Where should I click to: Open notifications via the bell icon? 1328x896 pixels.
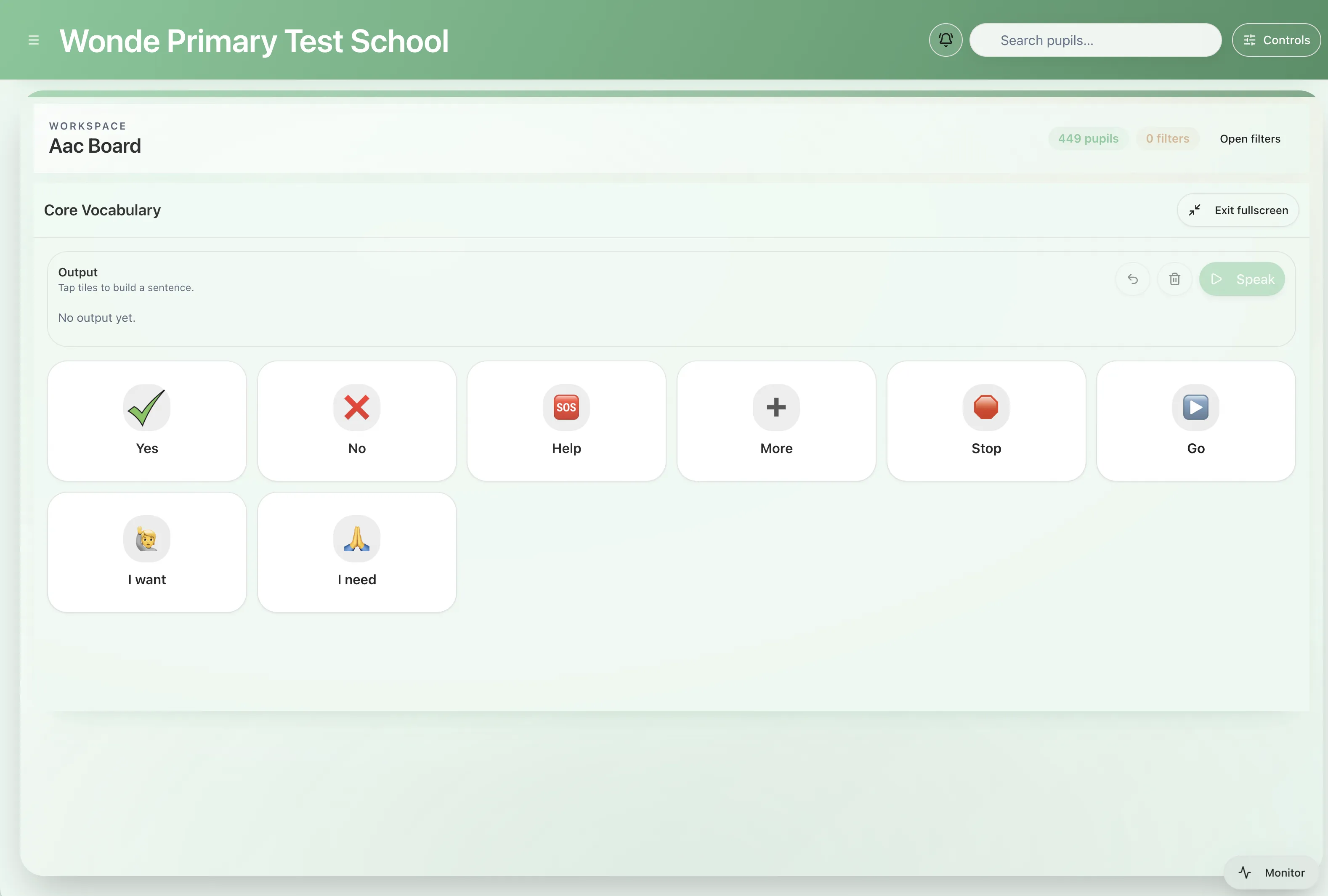[x=945, y=40]
